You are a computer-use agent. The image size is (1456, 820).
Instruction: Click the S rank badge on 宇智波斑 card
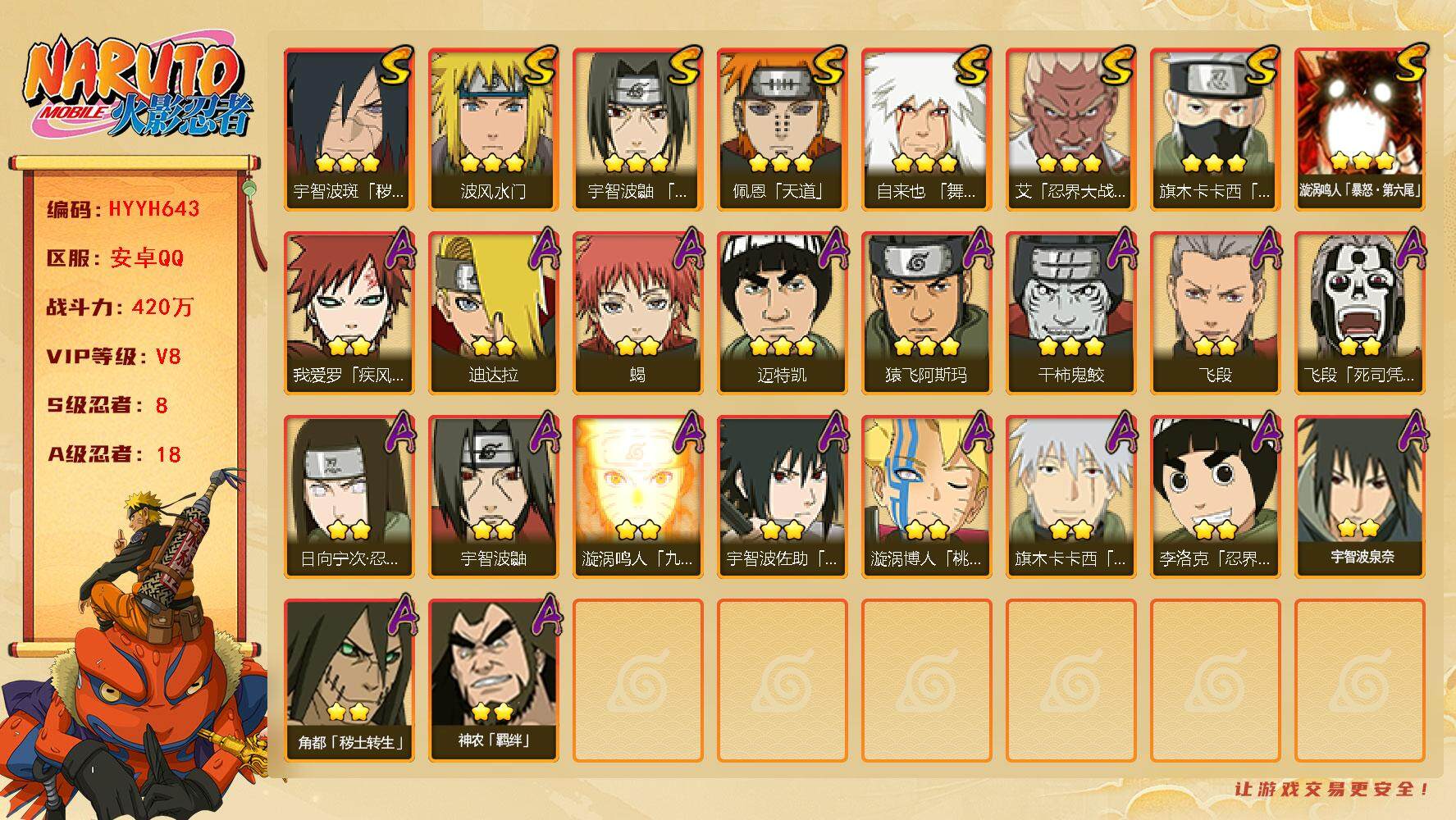tap(395, 66)
